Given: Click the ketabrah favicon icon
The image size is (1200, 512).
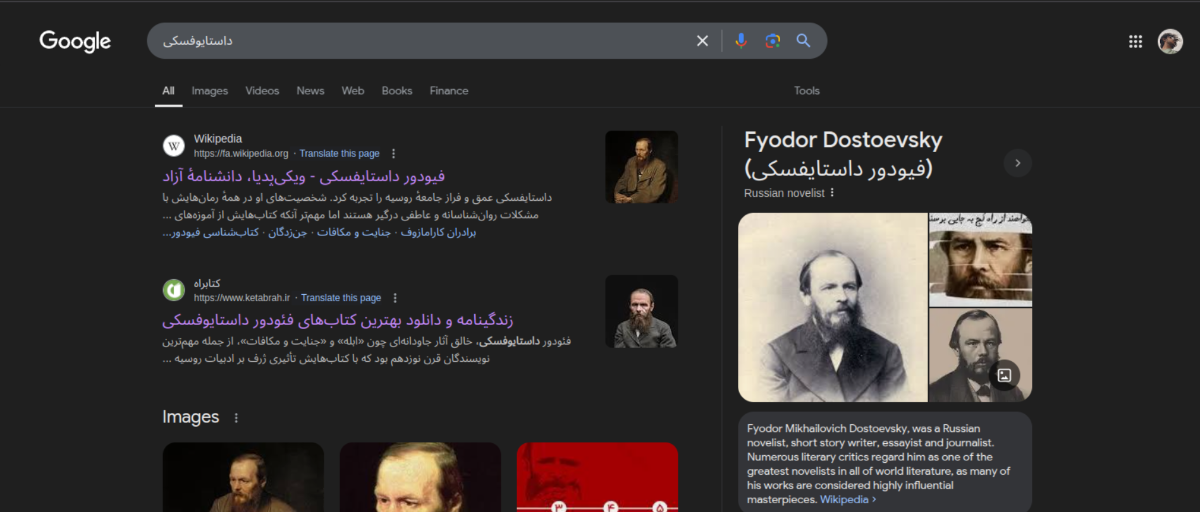Looking at the screenshot, I should coord(174,290).
